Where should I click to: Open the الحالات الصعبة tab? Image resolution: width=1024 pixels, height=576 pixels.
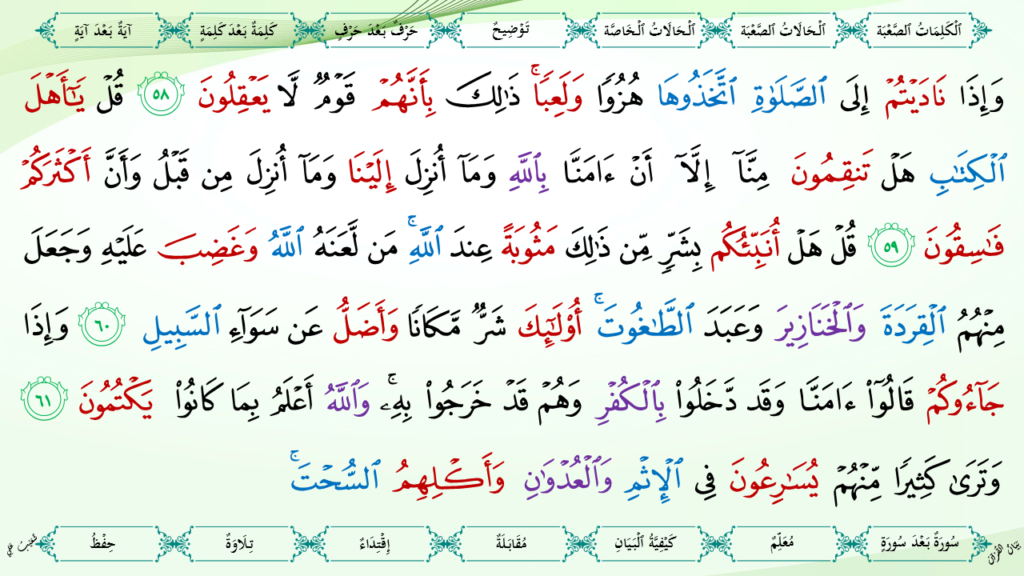782,30
